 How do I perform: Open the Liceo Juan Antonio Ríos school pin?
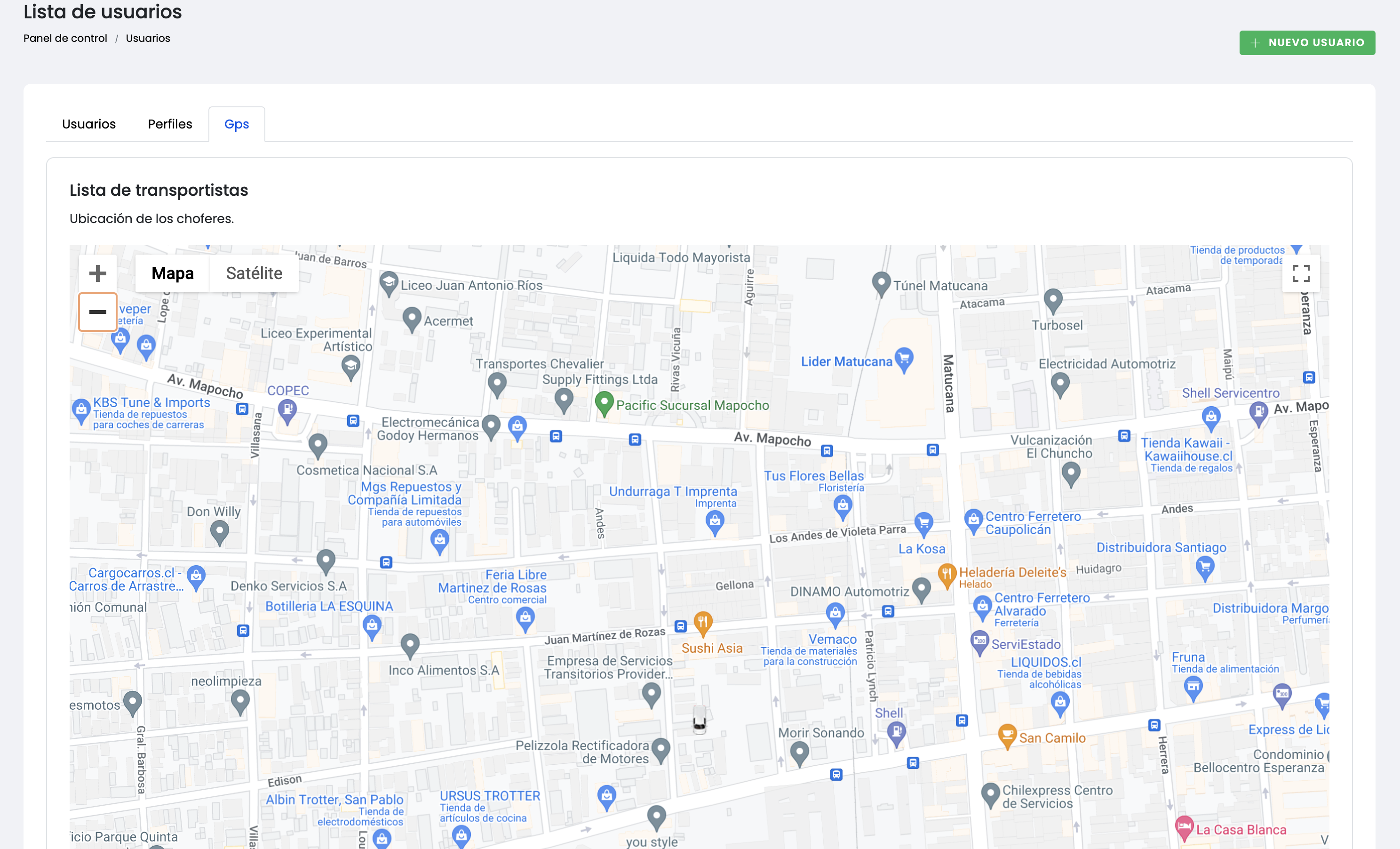(389, 285)
